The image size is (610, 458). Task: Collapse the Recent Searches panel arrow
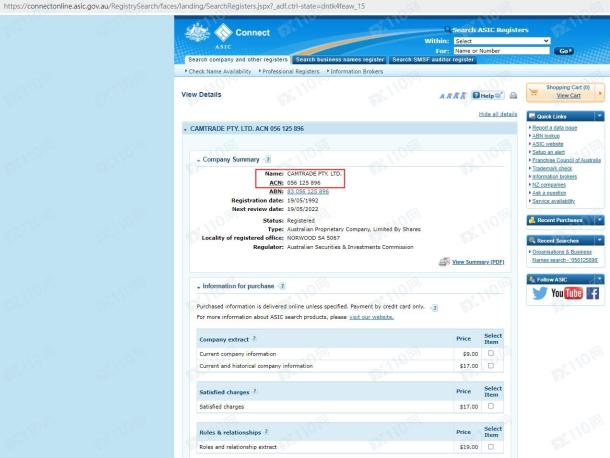599,240
